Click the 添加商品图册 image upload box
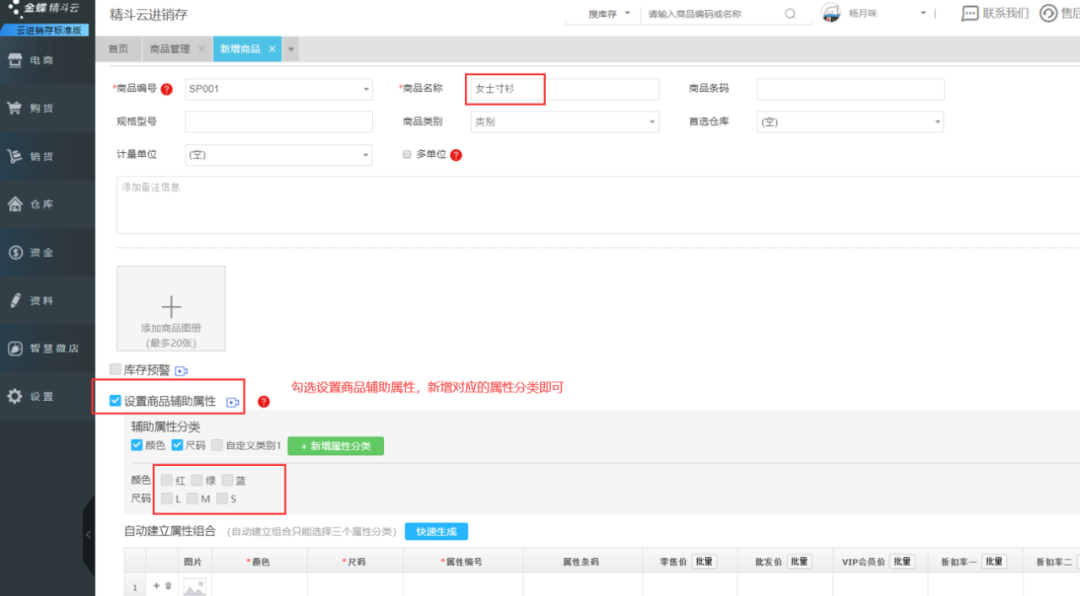This screenshot has height=596, width=1080. pos(171,309)
